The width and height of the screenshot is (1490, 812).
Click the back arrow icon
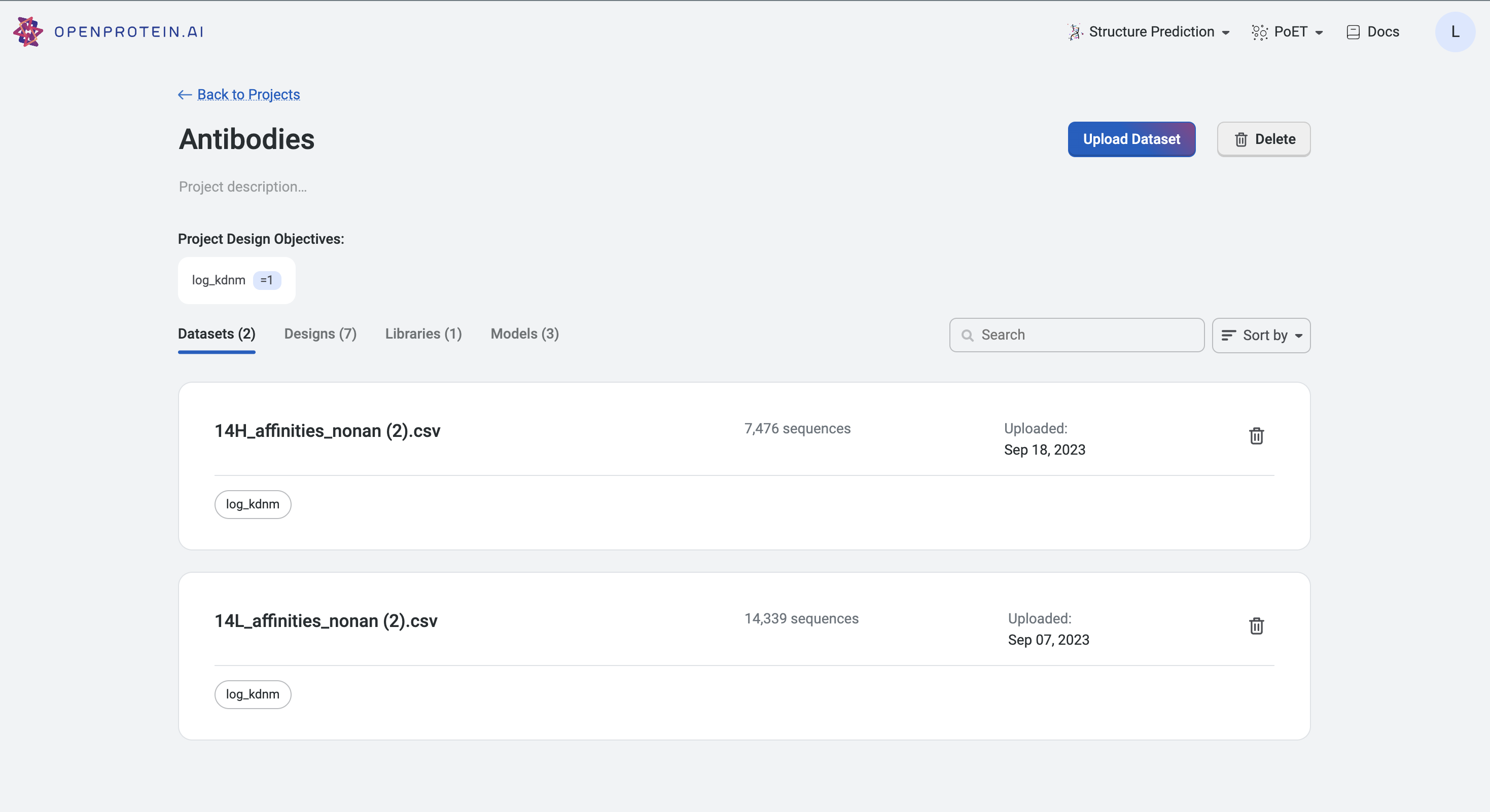pyautogui.click(x=185, y=94)
